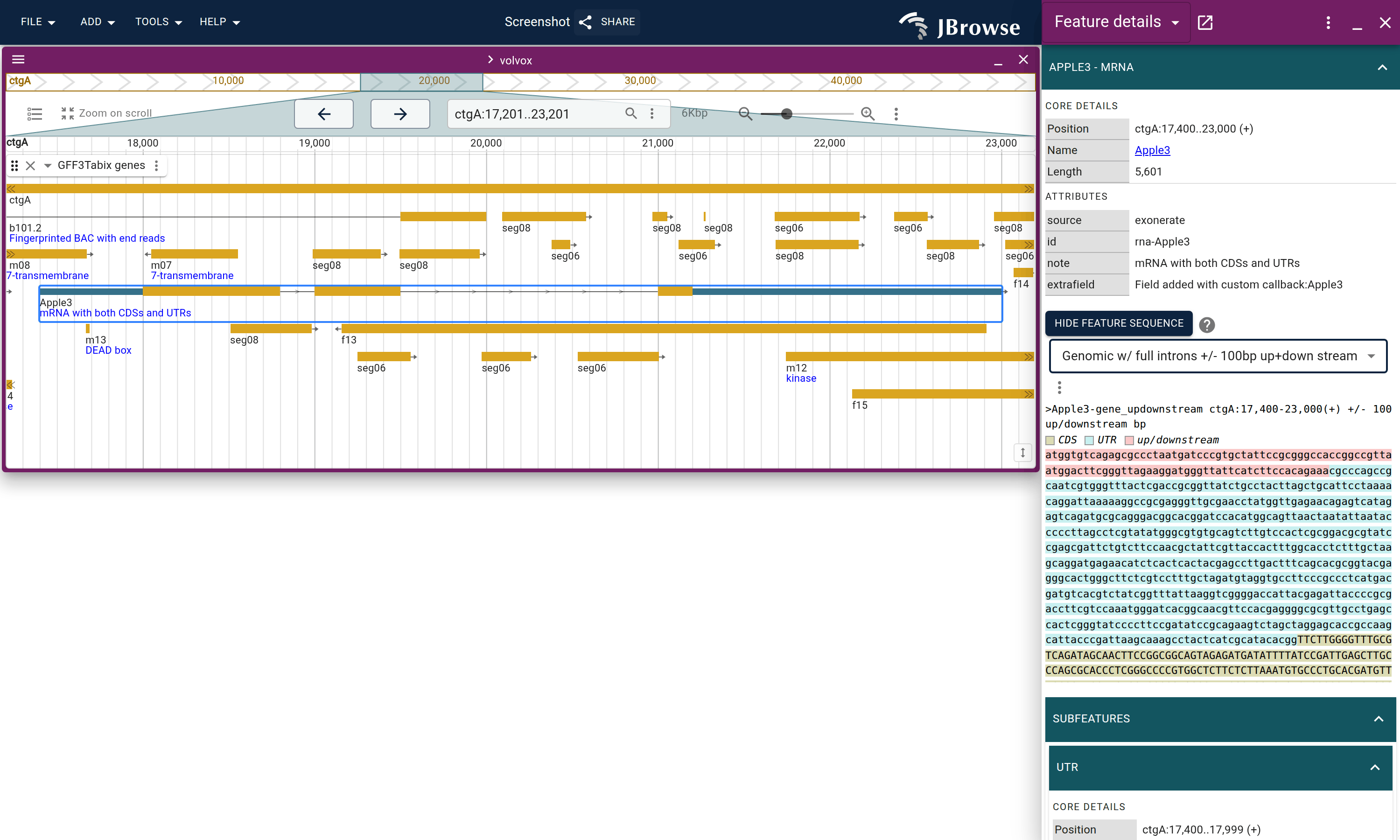Open Feature details drawer options menu

point(1328,22)
